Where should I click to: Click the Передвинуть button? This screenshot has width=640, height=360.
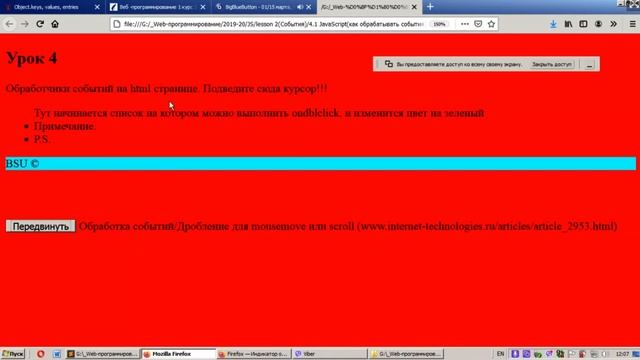click(x=40, y=227)
